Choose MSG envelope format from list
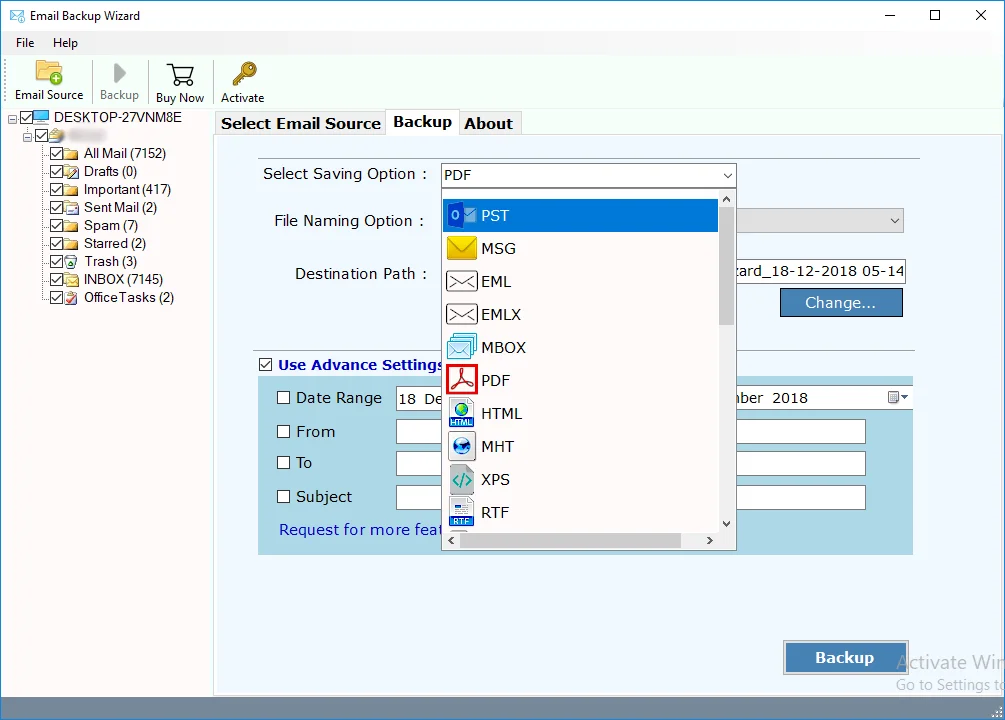The image size is (1005, 720). [x=580, y=249]
